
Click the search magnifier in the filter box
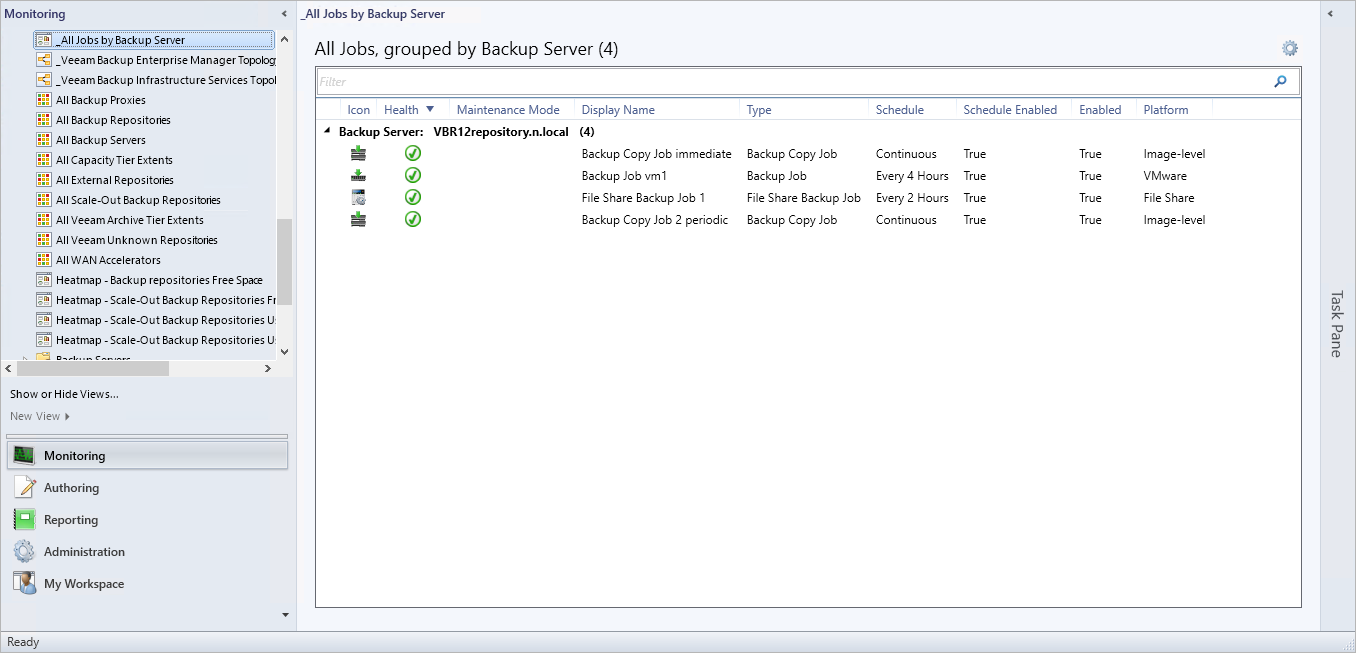1280,82
